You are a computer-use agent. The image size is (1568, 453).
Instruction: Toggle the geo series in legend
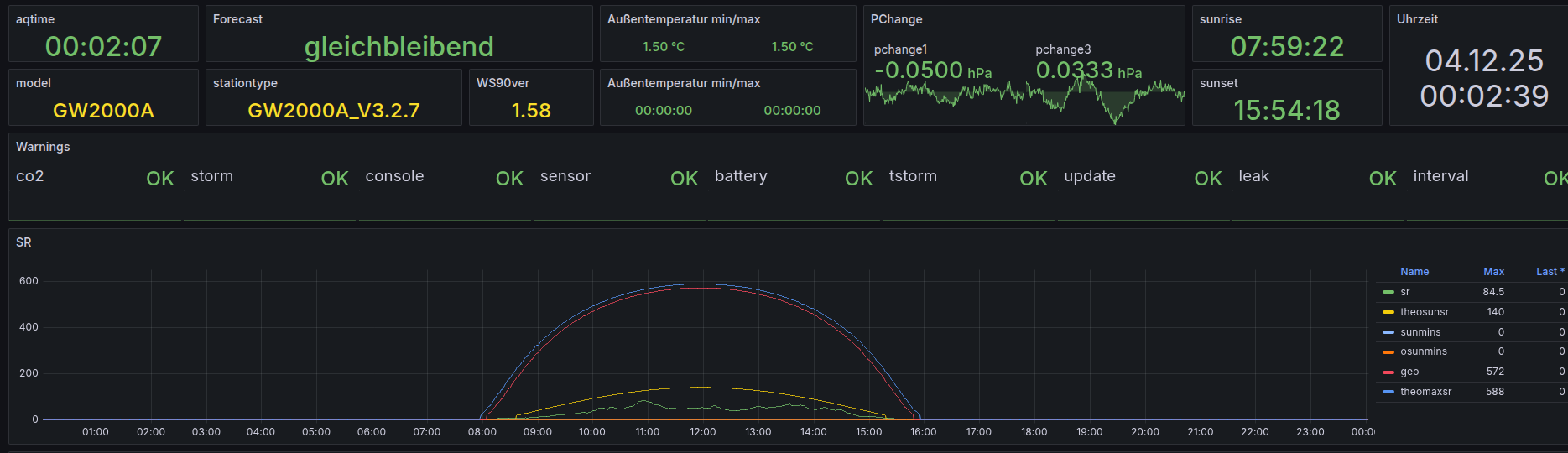pos(1409,372)
